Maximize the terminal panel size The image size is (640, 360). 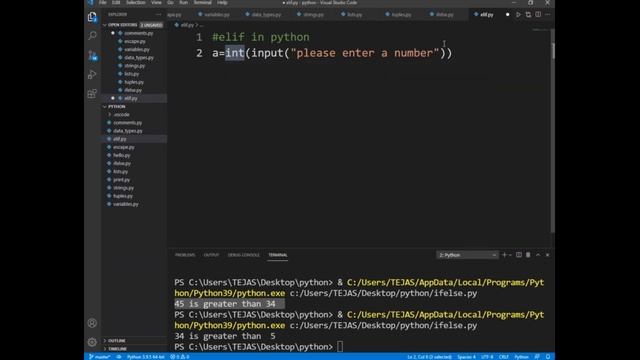pyautogui.click(x=538, y=255)
